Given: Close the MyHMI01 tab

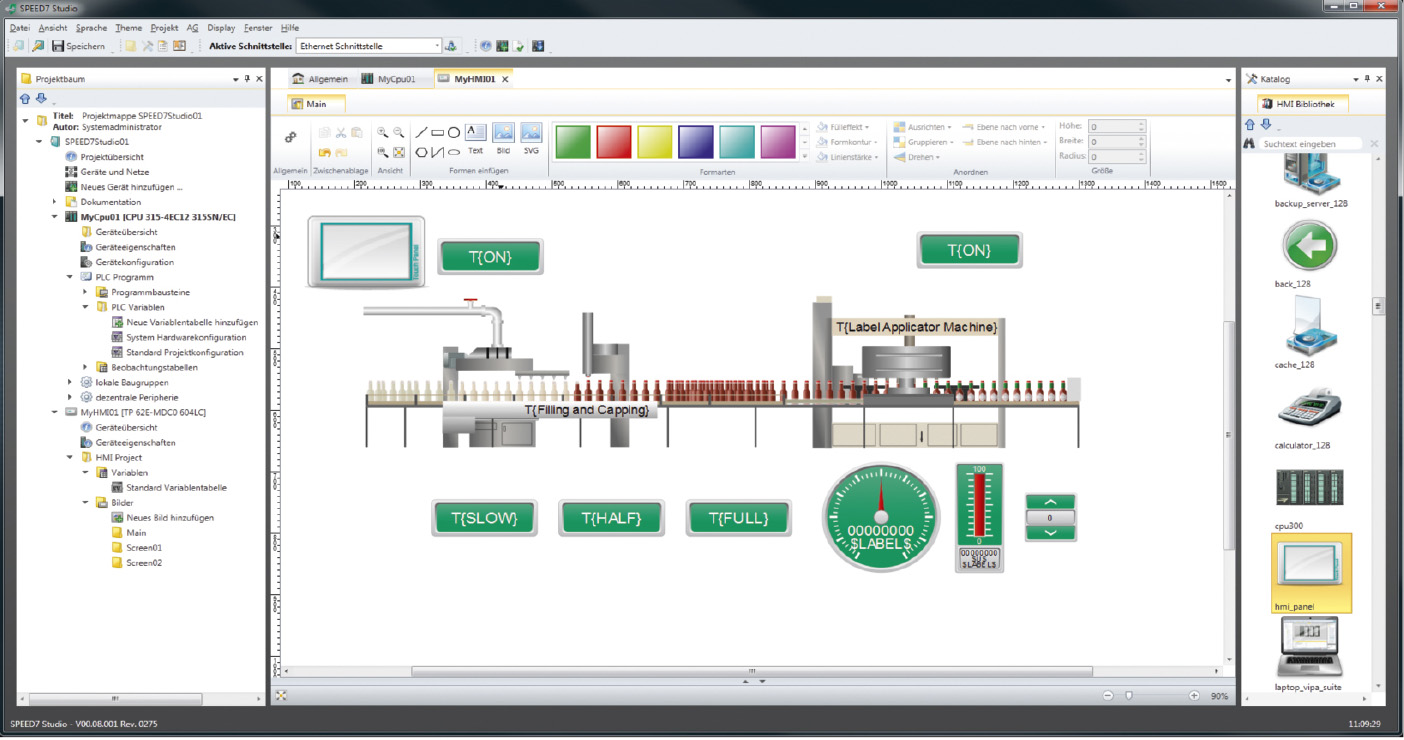Looking at the screenshot, I should click(x=505, y=79).
